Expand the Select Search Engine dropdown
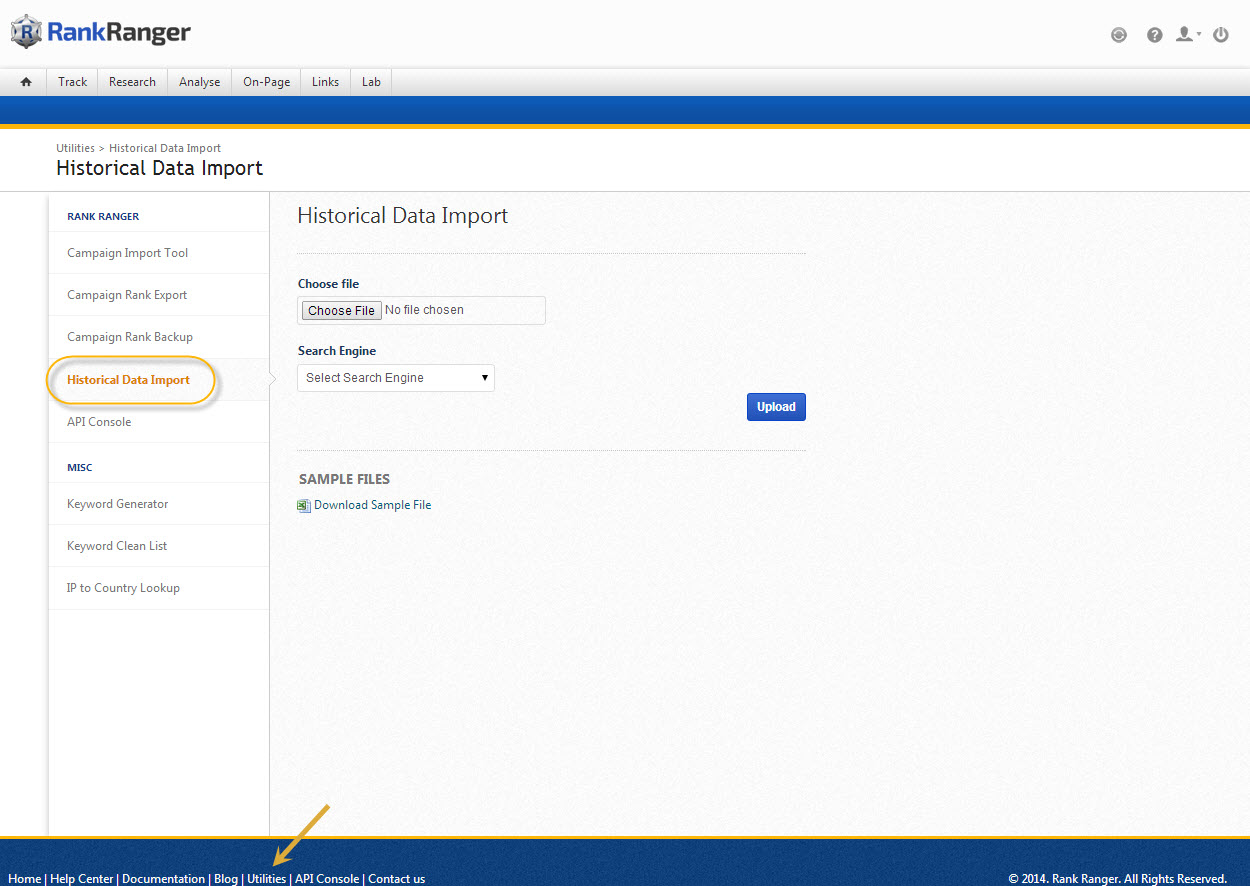Viewport: 1250px width, 886px height. [396, 378]
